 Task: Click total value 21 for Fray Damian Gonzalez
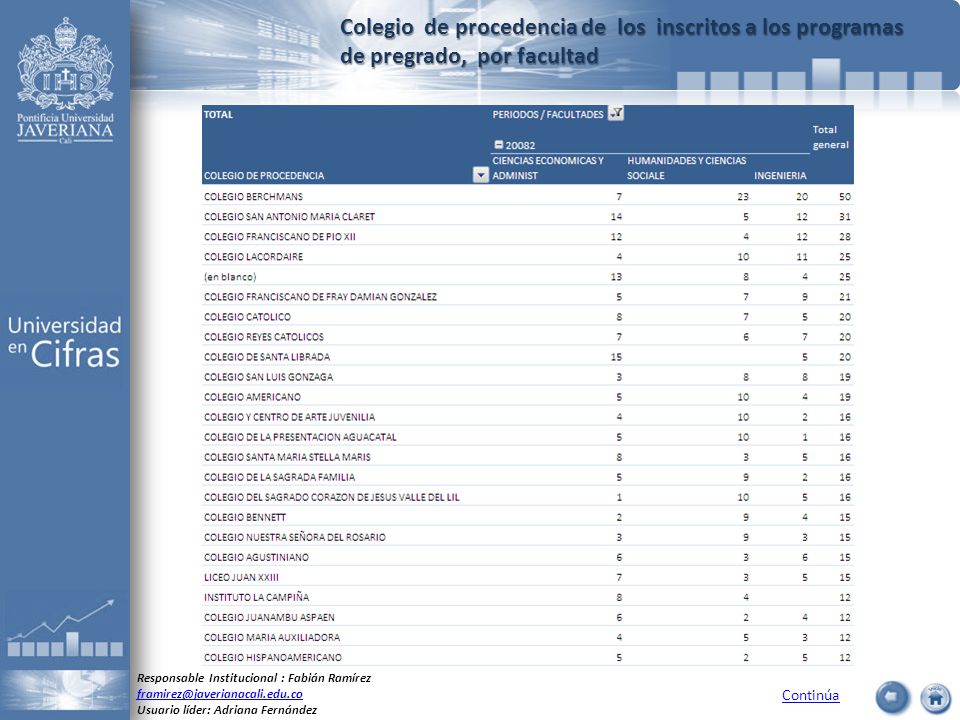point(845,297)
